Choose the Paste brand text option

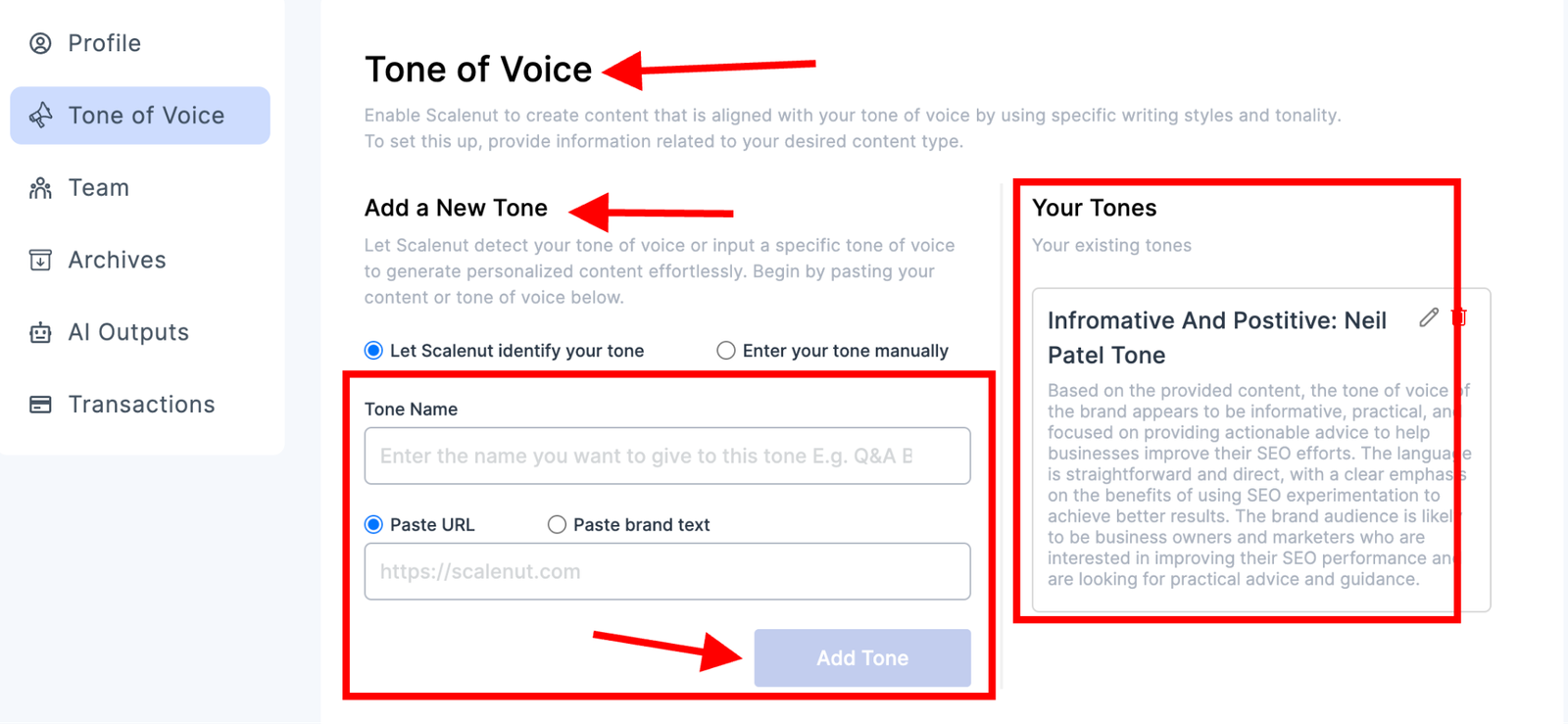coord(557,524)
